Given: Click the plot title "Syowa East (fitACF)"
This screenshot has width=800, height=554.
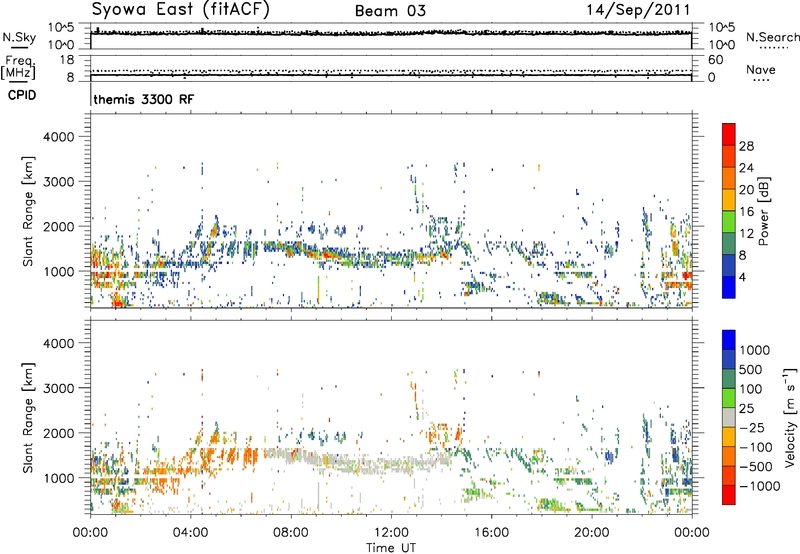Looking at the screenshot, I should [181, 9].
